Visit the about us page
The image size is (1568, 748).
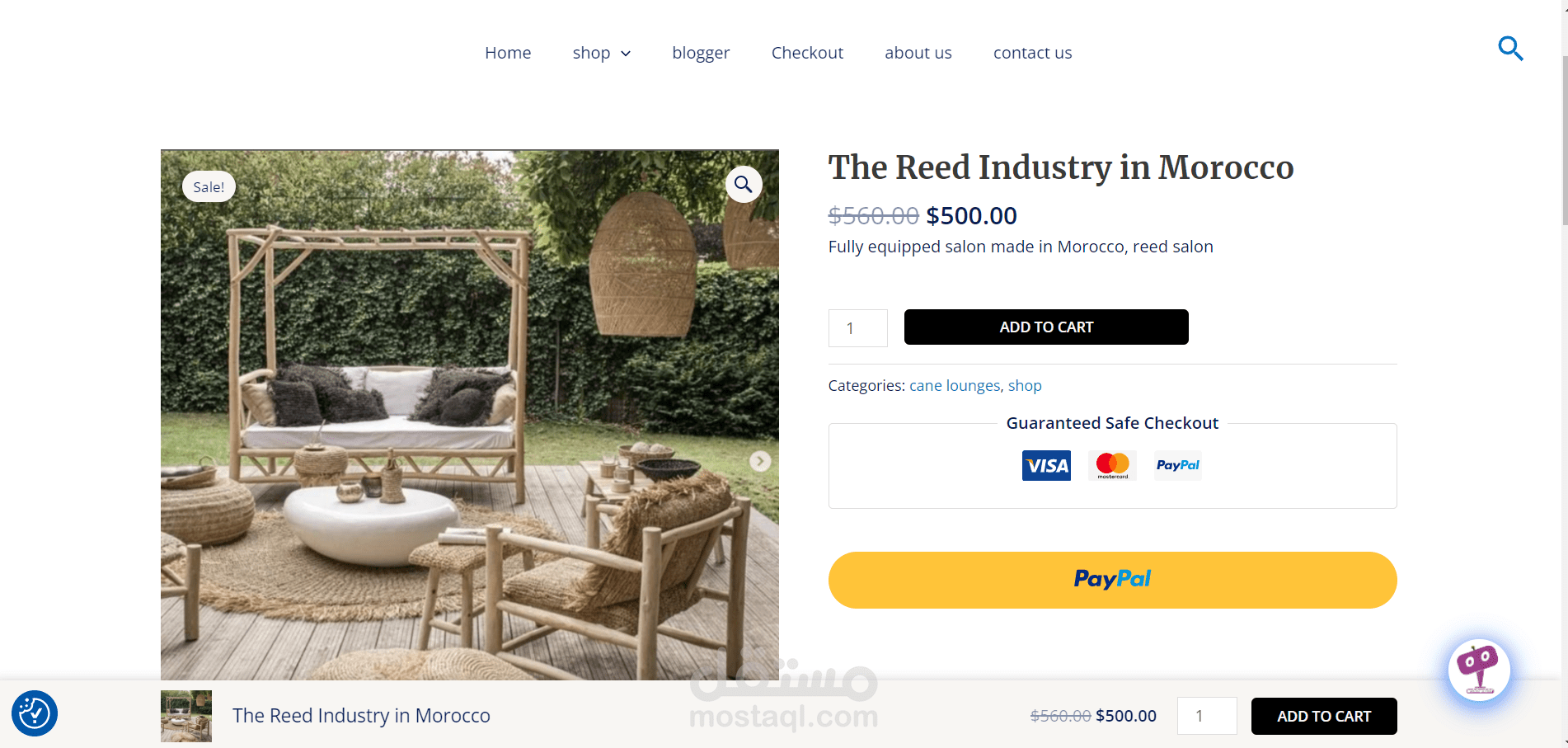[x=918, y=53]
